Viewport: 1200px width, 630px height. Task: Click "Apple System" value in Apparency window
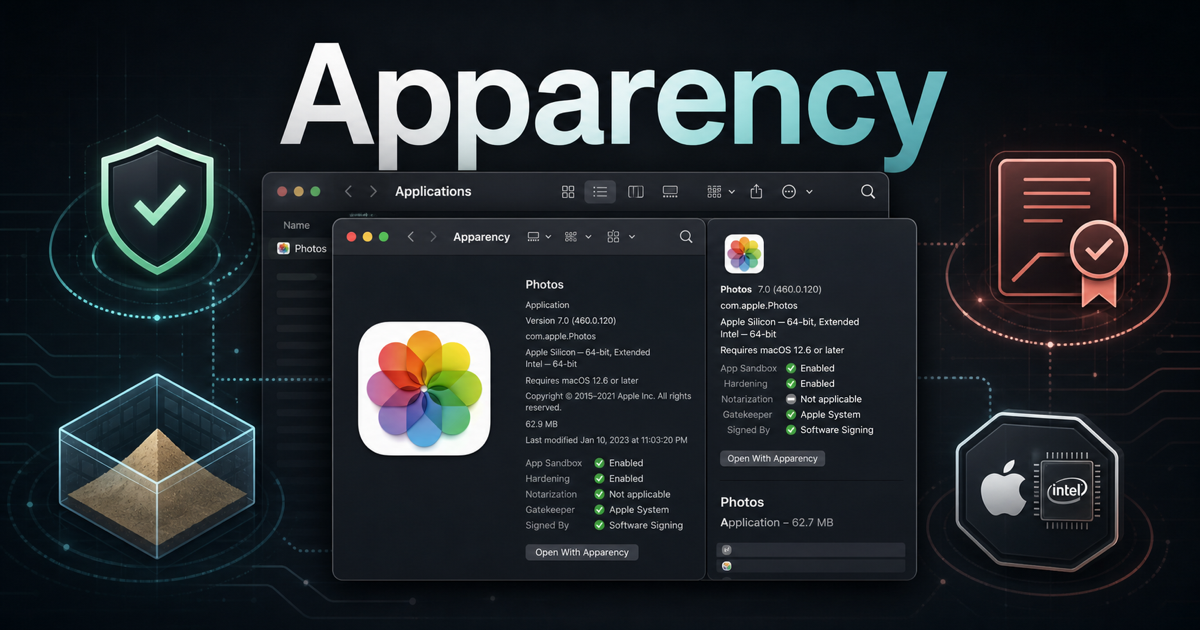(x=639, y=510)
